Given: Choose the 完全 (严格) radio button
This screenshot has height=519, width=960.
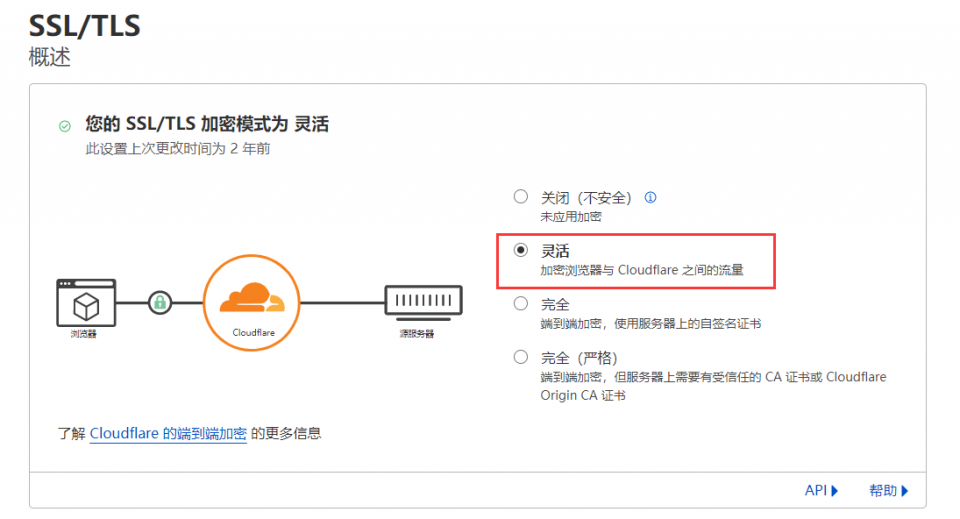Looking at the screenshot, I should pyautogui.click(x=520, y=357).
